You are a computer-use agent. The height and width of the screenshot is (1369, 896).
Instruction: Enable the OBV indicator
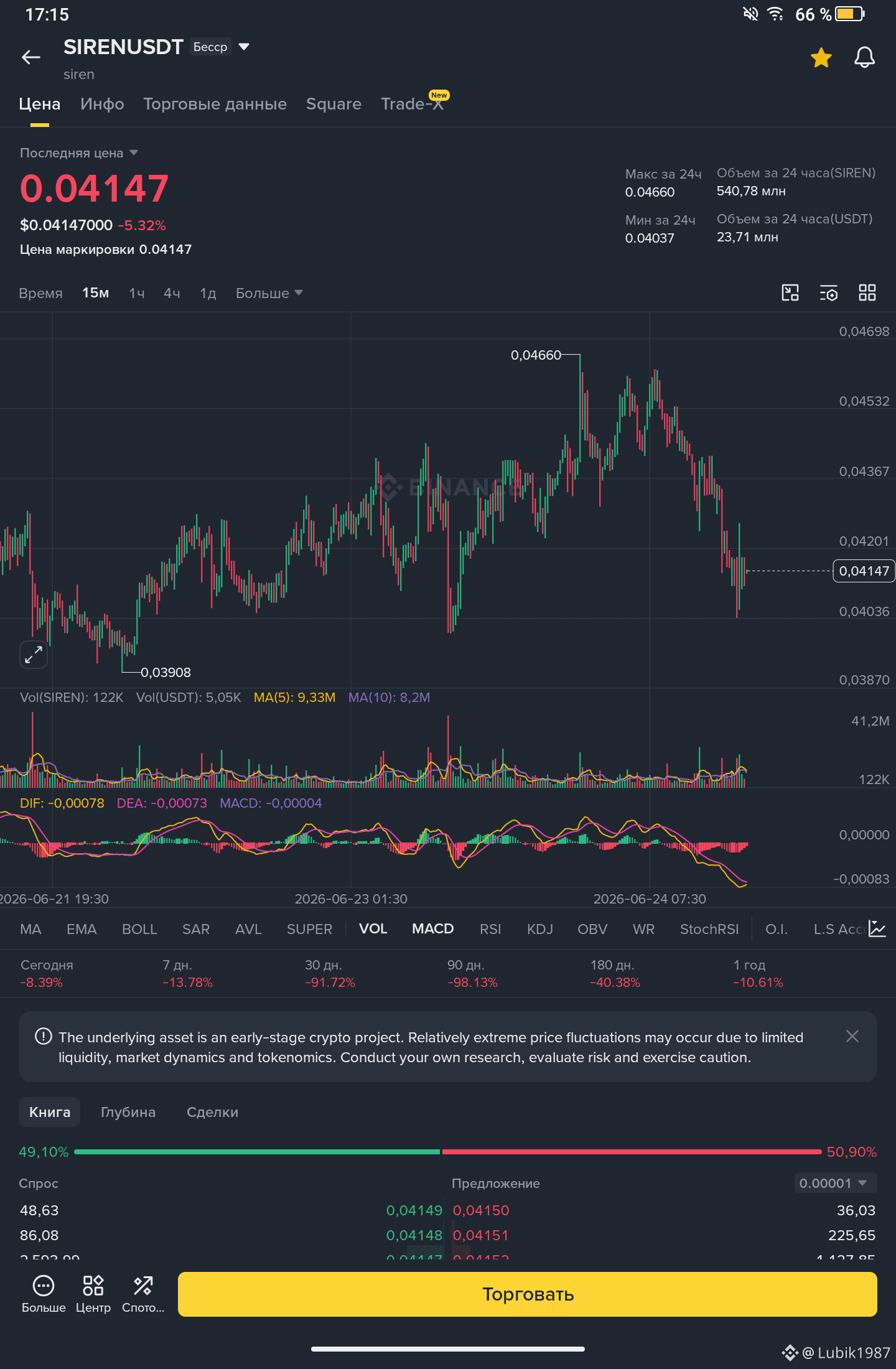coord(592,929)
